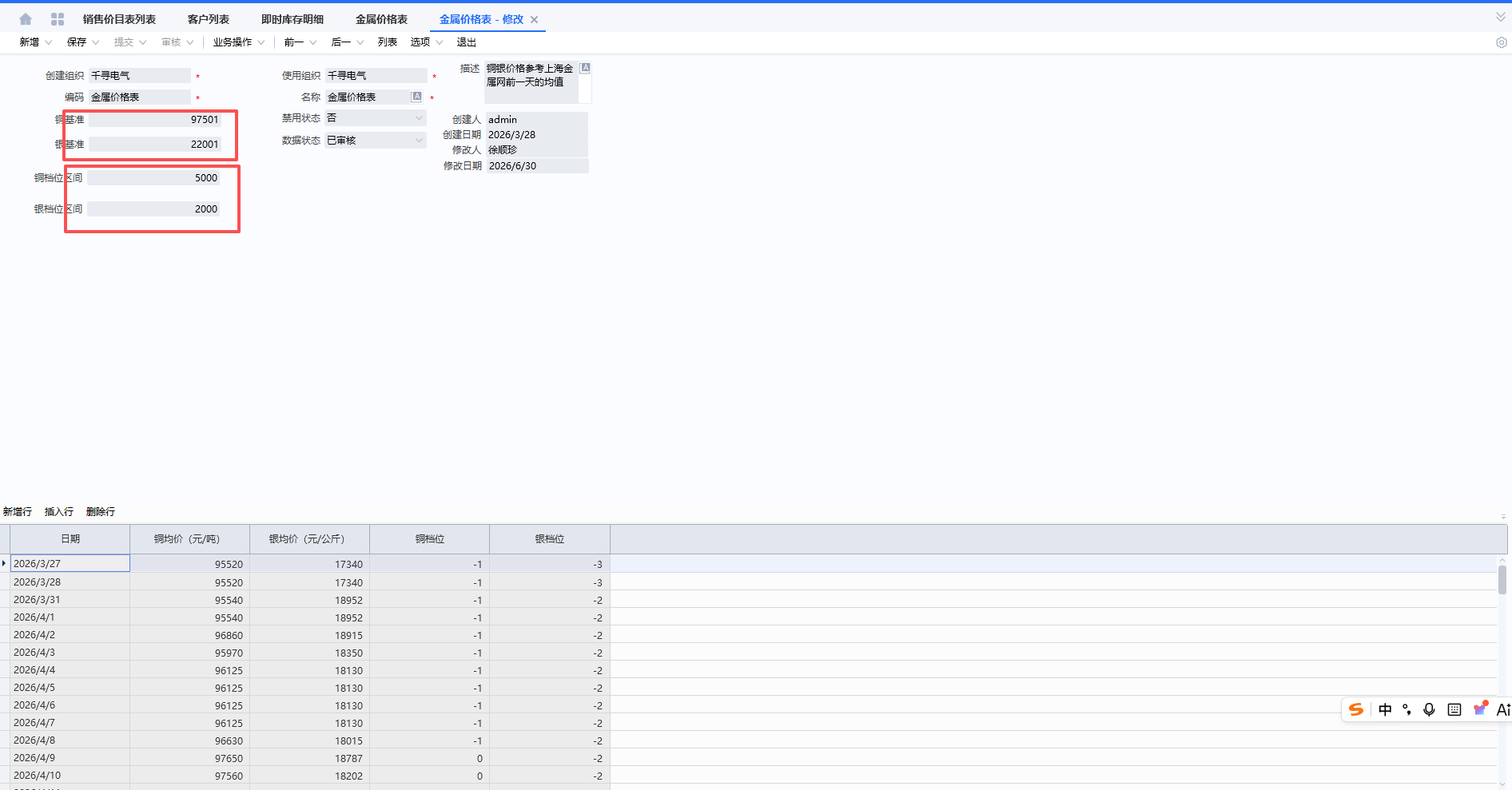This screenshot has width=1512, height=790.
Task: Switch to 销售价目表列表 tab
Action: point(119,19)
